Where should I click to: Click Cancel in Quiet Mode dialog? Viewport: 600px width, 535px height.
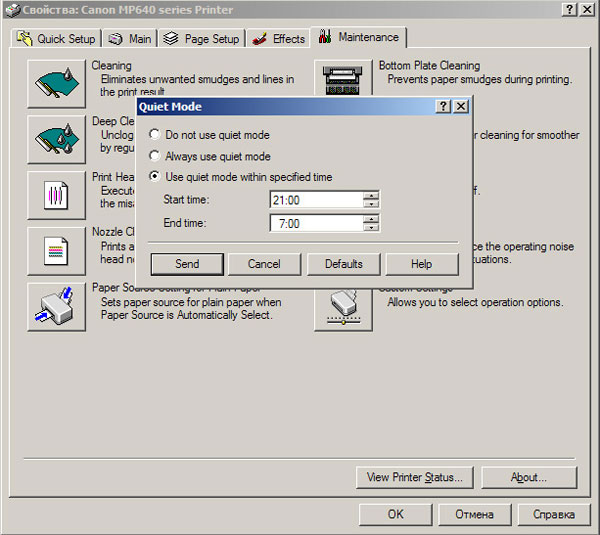pos(264,264)
